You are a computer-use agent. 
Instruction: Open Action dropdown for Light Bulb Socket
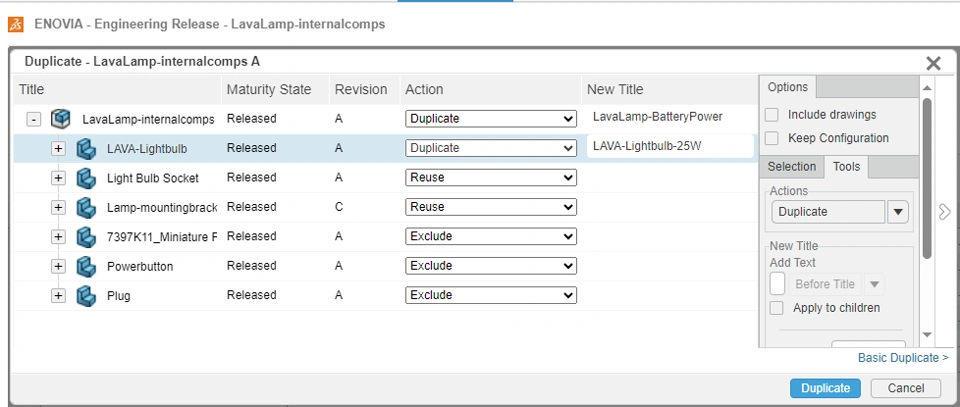pyautogui.click(x=491, y=178)
